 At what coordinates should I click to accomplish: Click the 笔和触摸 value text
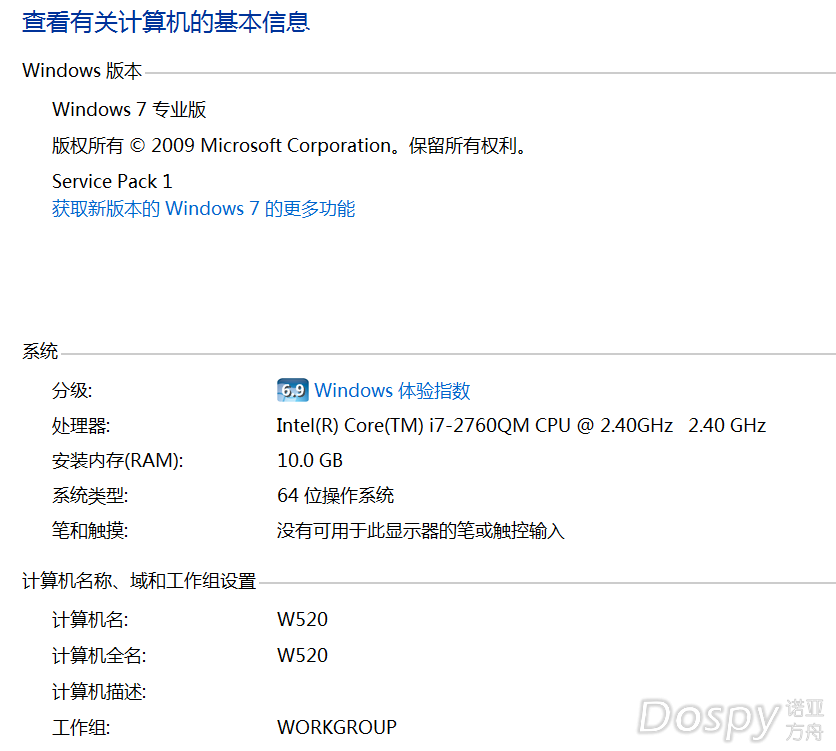point(420,531)
